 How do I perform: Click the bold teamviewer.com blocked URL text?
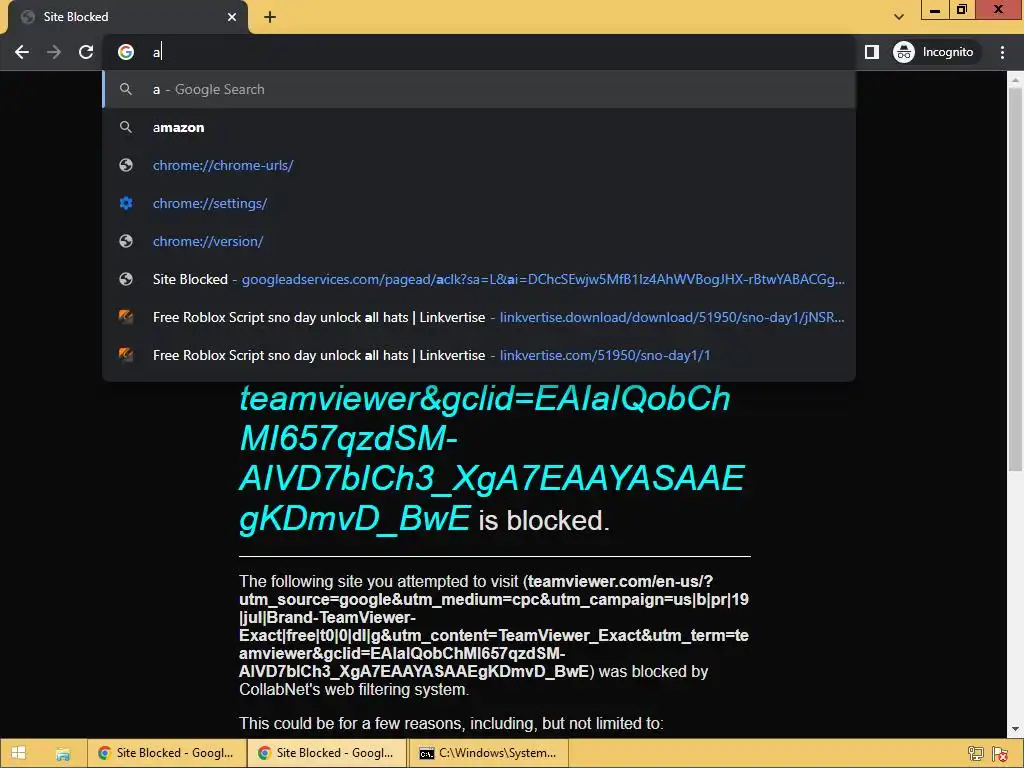(494, 626)
